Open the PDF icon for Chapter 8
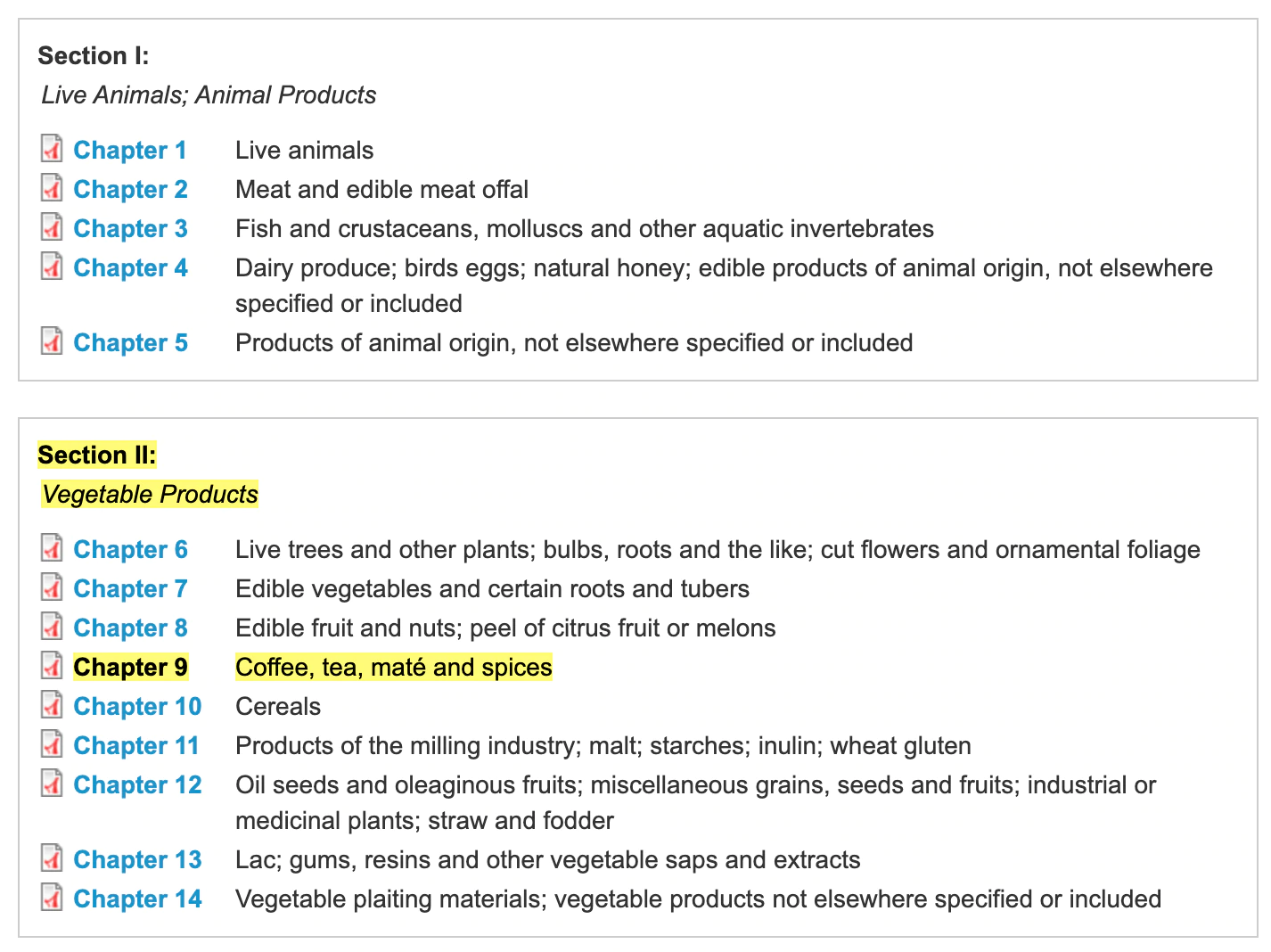This screenshot has width=1271, height=952. point(52,627)
